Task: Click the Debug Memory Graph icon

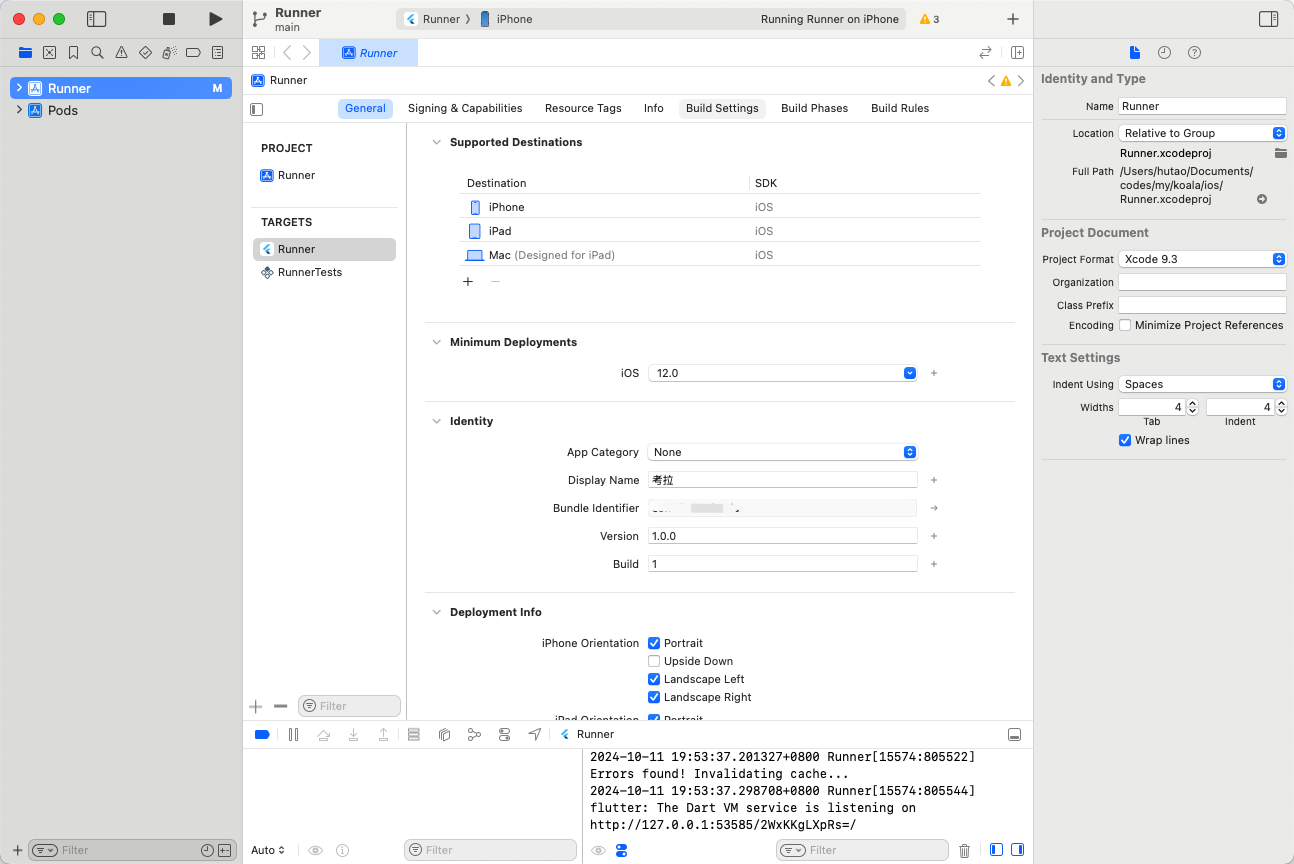Action: (x=474, y=734)
